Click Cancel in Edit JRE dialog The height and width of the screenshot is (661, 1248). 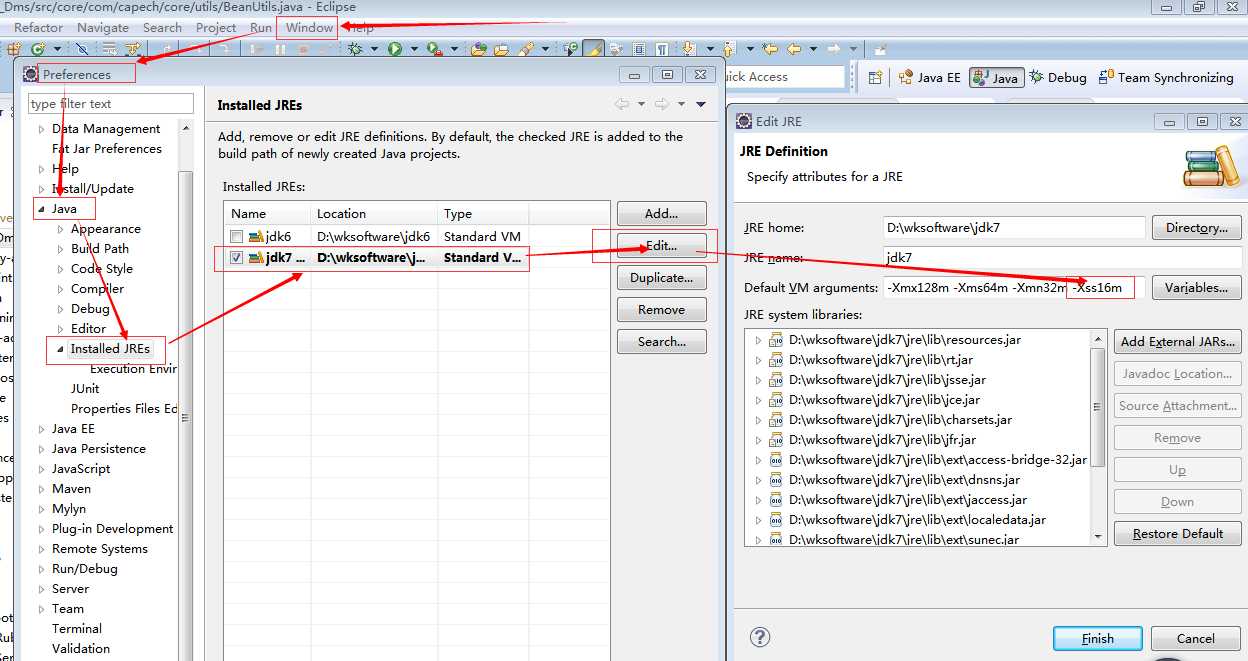tap(1195, 638)
